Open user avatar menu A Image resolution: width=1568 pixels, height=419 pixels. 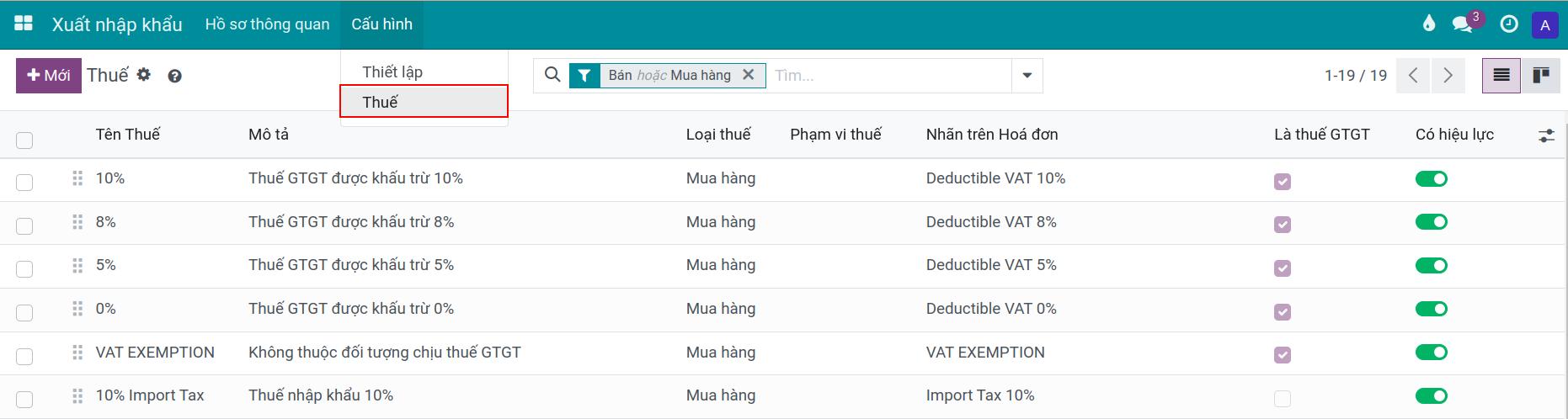click(x=1545, y=25)
